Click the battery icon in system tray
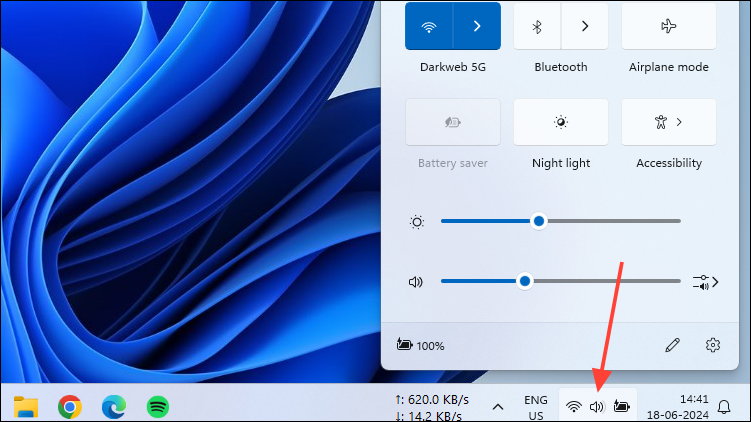 tap(621, 407)
